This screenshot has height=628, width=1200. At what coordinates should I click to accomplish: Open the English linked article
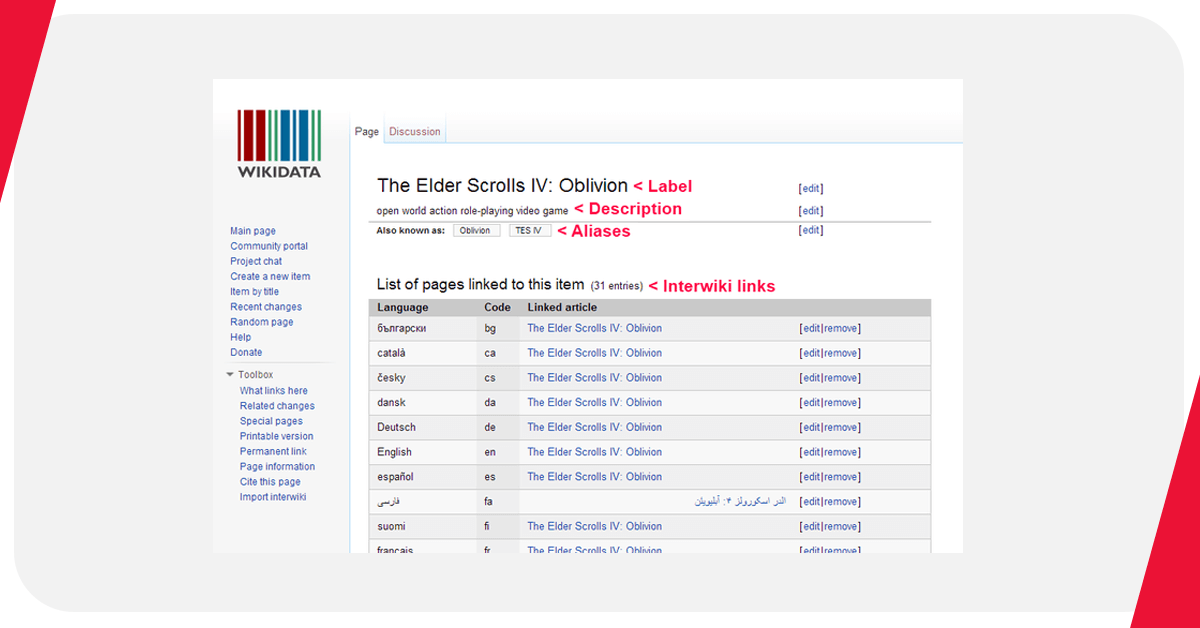pyautogui.click(x=595, y=452)
